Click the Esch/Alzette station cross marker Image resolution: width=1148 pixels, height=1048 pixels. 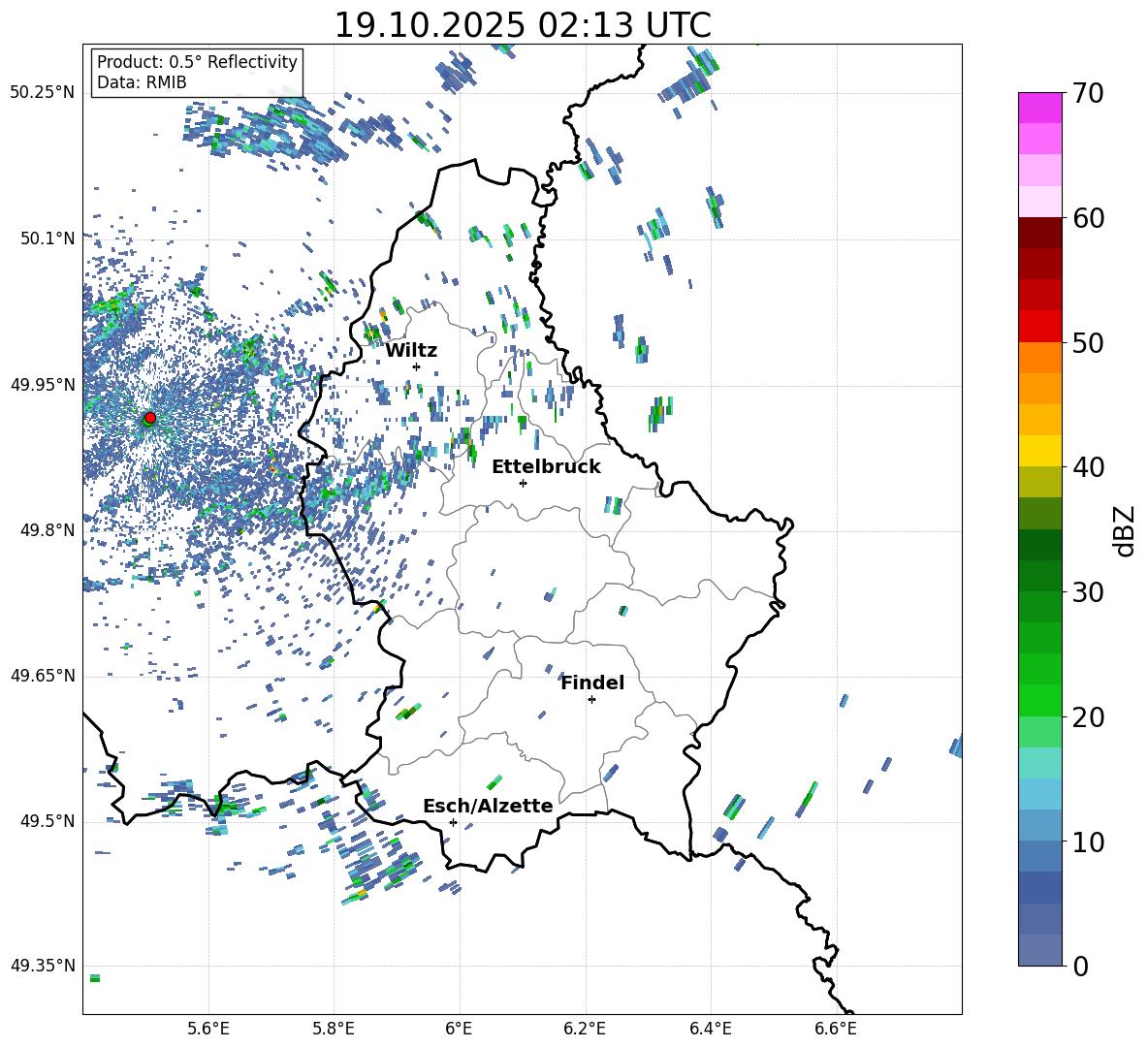tap(453, 822)
